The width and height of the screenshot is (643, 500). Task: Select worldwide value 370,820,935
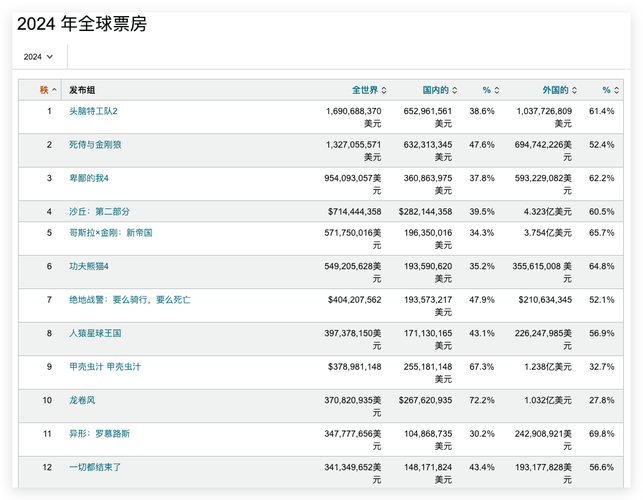tap(349, 400)
